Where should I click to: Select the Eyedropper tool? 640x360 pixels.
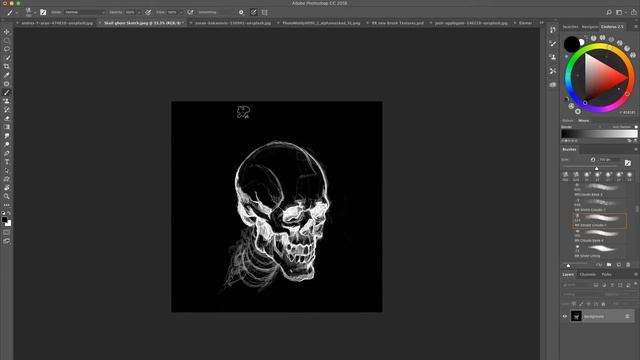pyautogui.click(x=7, y=75)
